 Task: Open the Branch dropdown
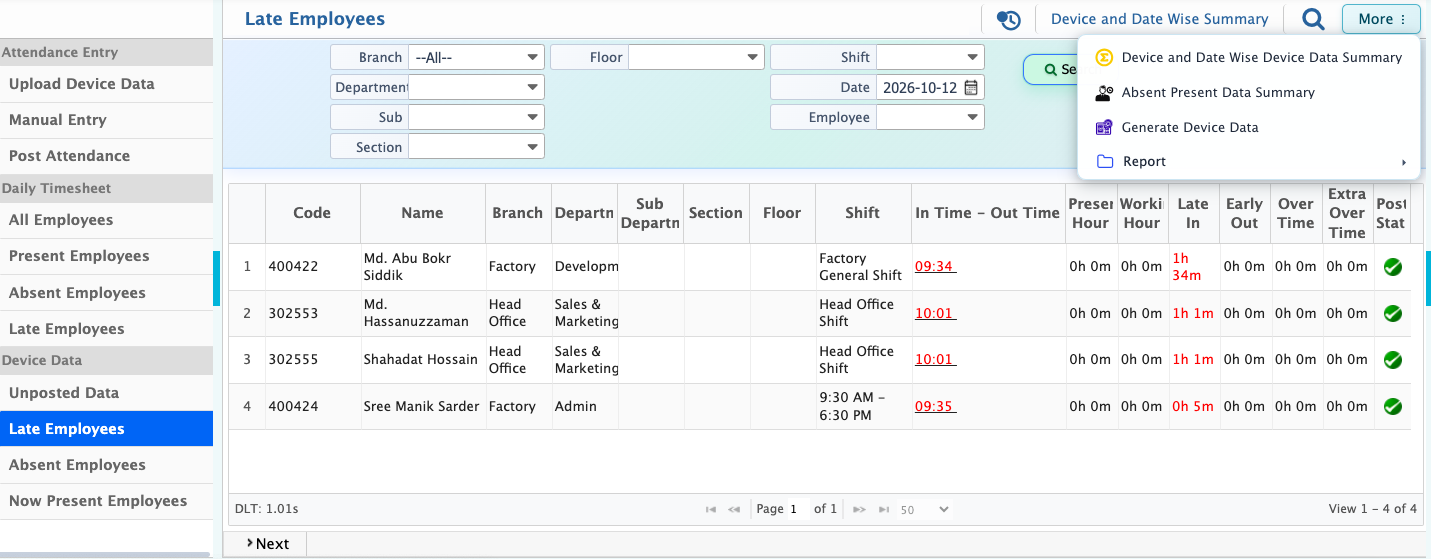pos(476,57)
